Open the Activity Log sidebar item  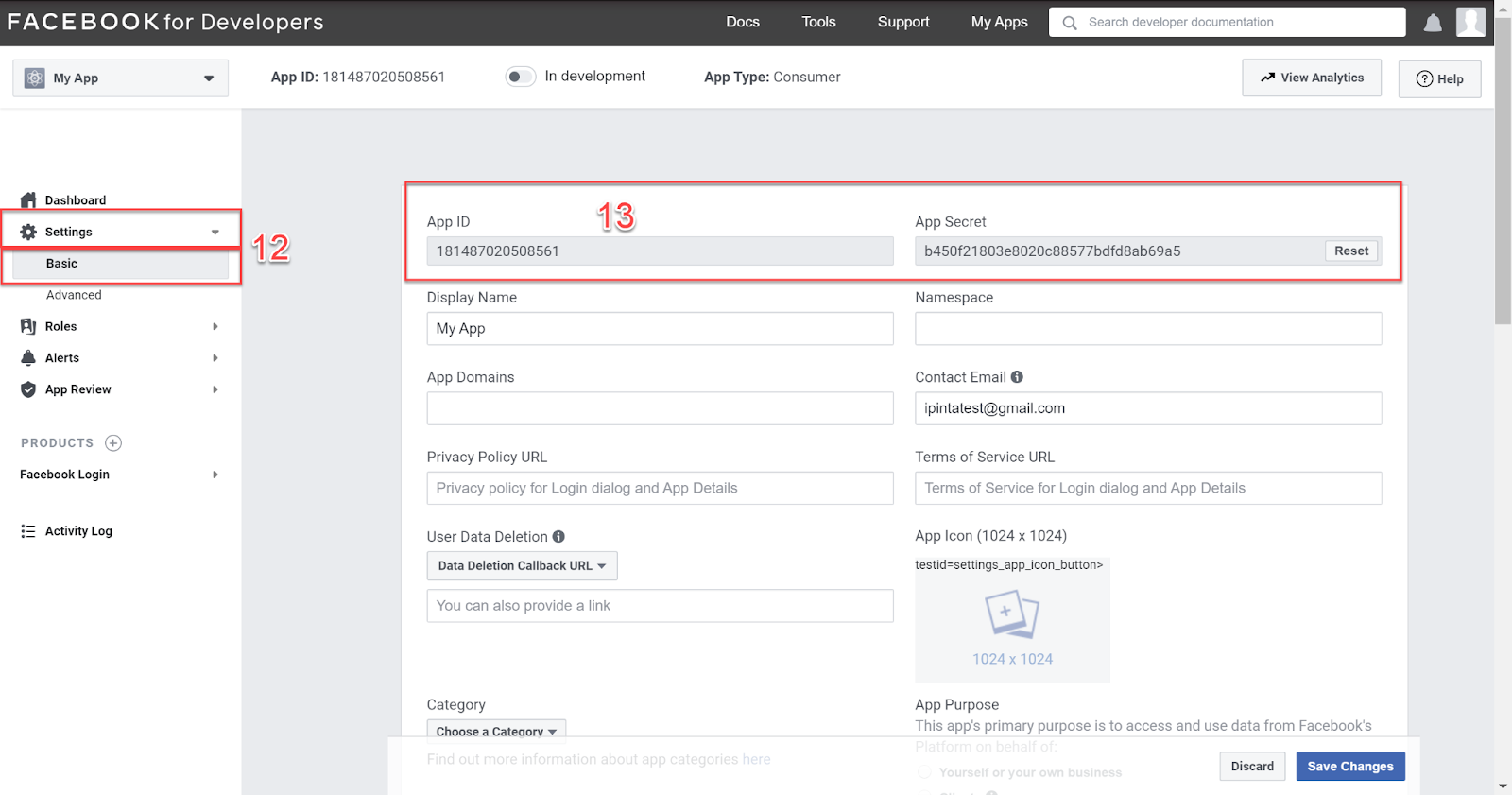pyautogui.click(x=78, y=531)
